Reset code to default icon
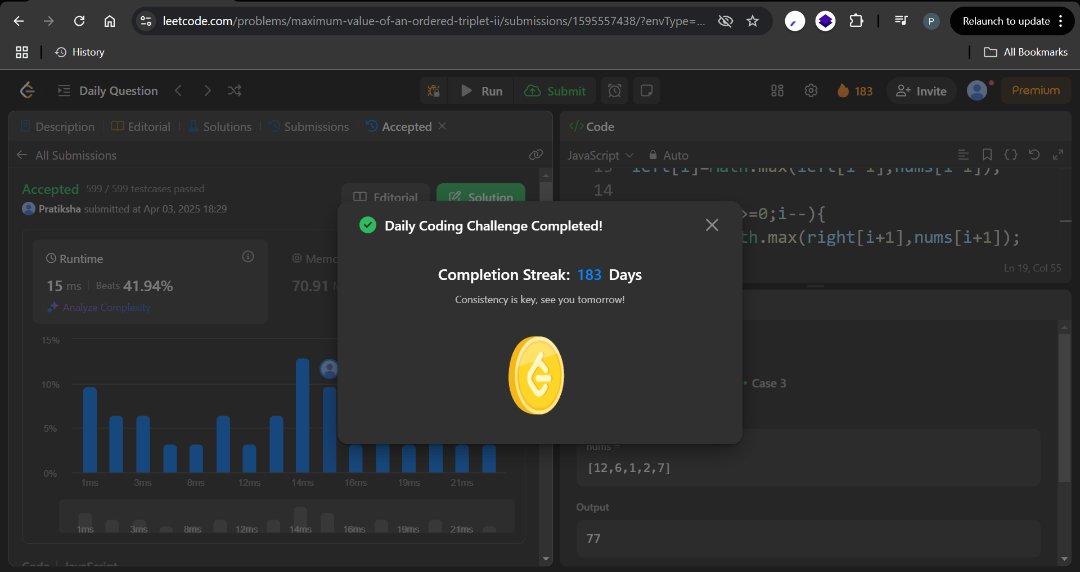 point(1034,155)
